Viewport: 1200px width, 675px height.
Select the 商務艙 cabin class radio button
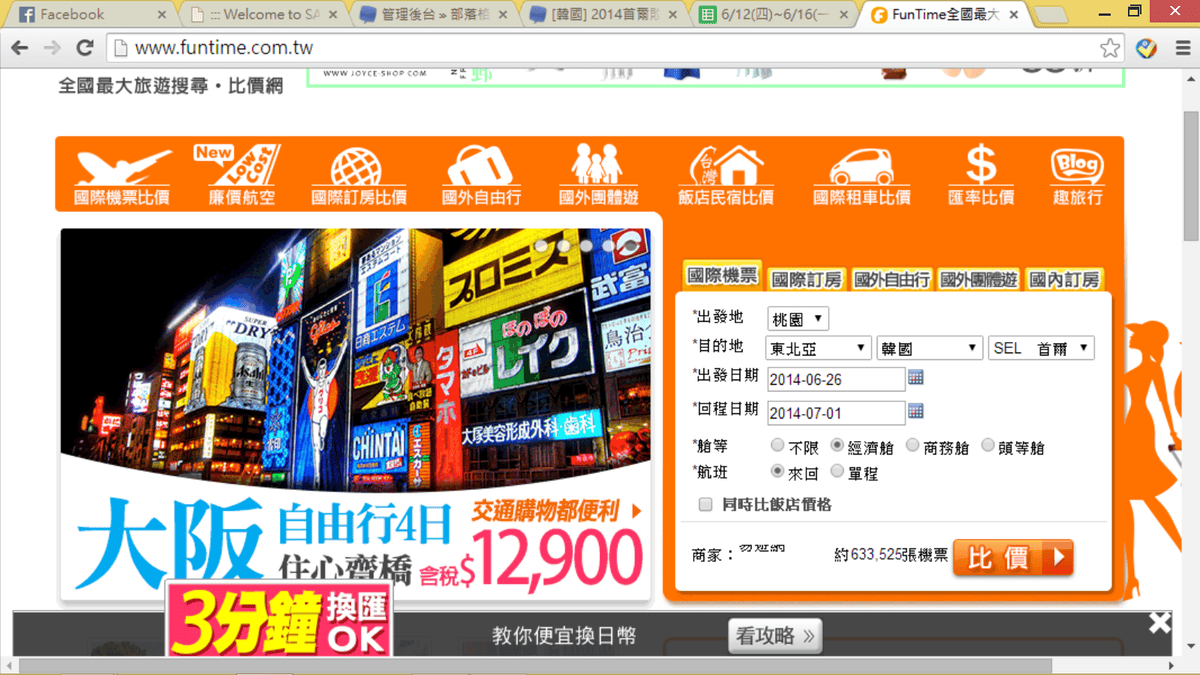click(913, 446)
